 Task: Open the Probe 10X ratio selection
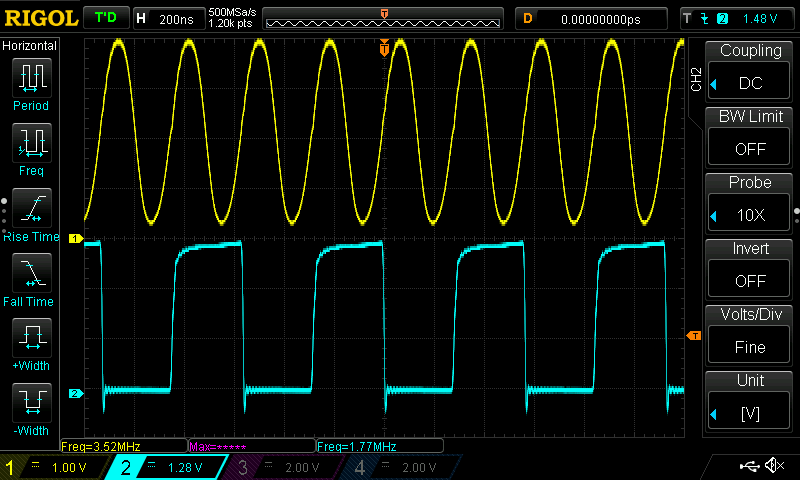point(749,215)
